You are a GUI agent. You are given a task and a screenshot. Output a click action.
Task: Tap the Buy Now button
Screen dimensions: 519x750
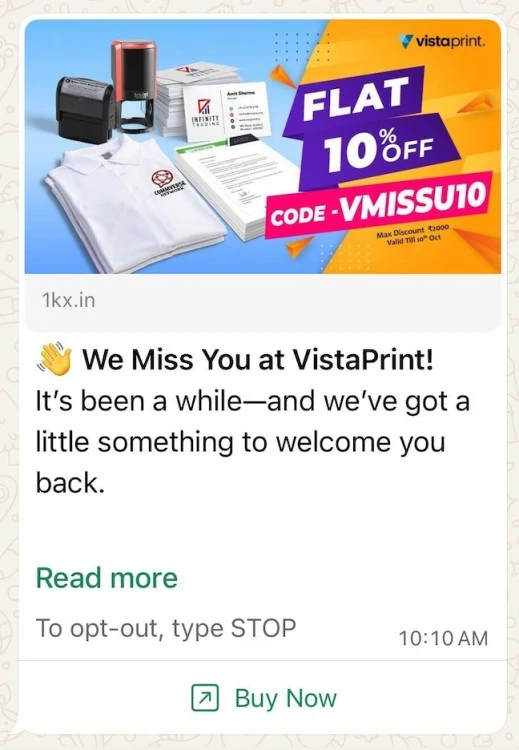[x=264, y=698]
